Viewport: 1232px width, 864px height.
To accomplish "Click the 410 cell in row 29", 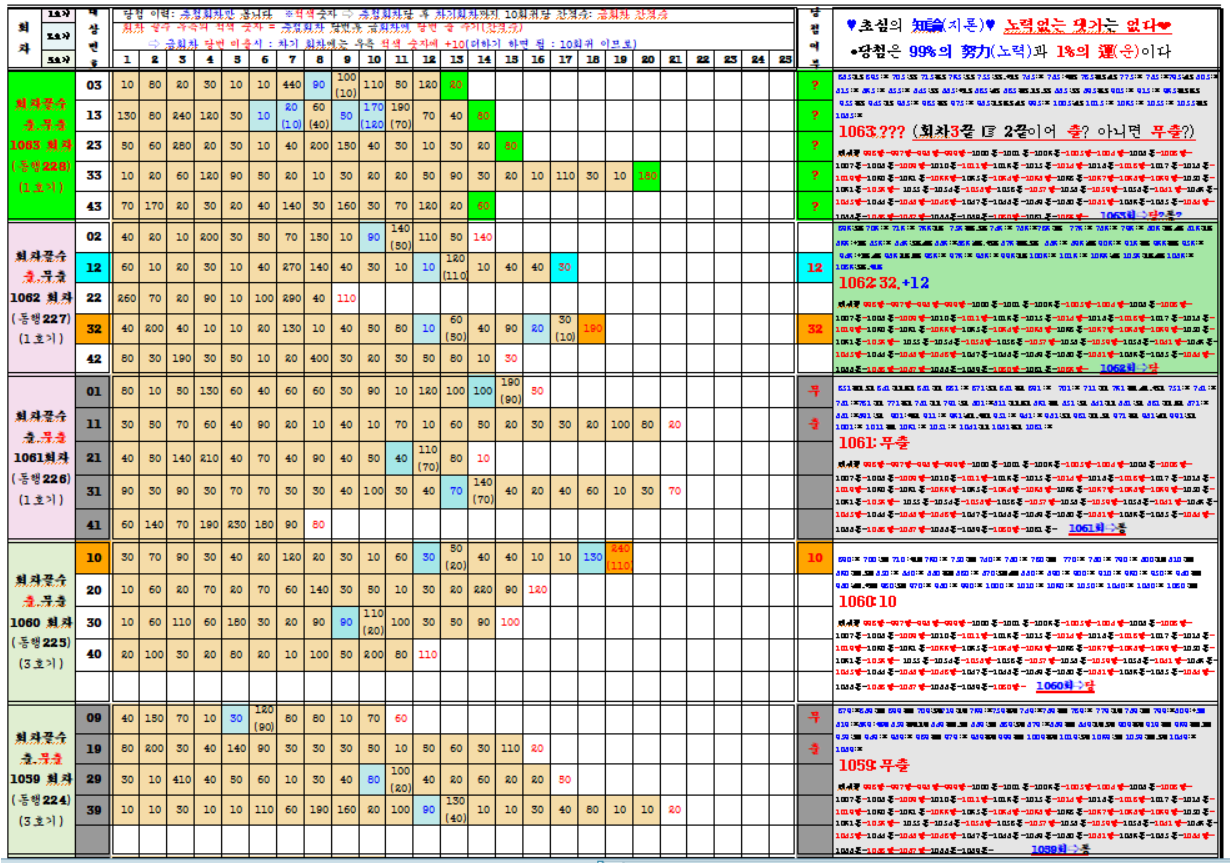I will (182, 779).
